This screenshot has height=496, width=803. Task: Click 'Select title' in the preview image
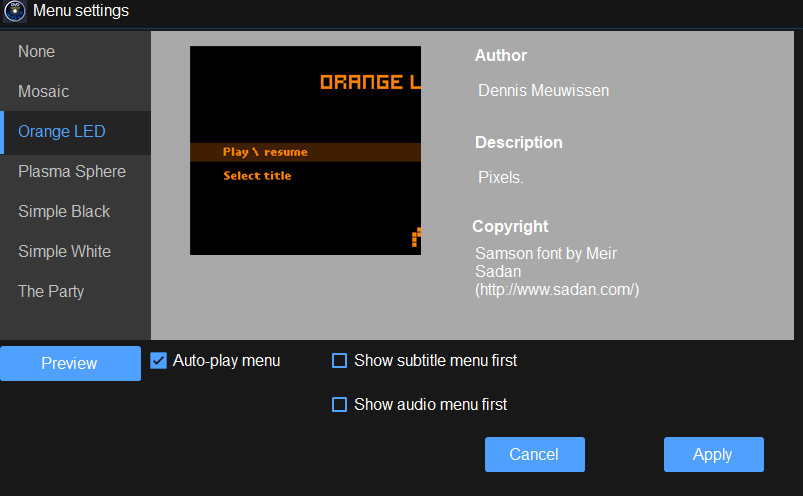pos(257,176)
